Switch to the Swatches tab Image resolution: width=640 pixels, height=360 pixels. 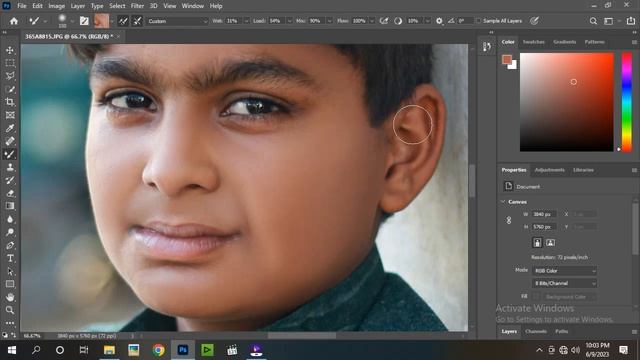click(x=533, y=42)
